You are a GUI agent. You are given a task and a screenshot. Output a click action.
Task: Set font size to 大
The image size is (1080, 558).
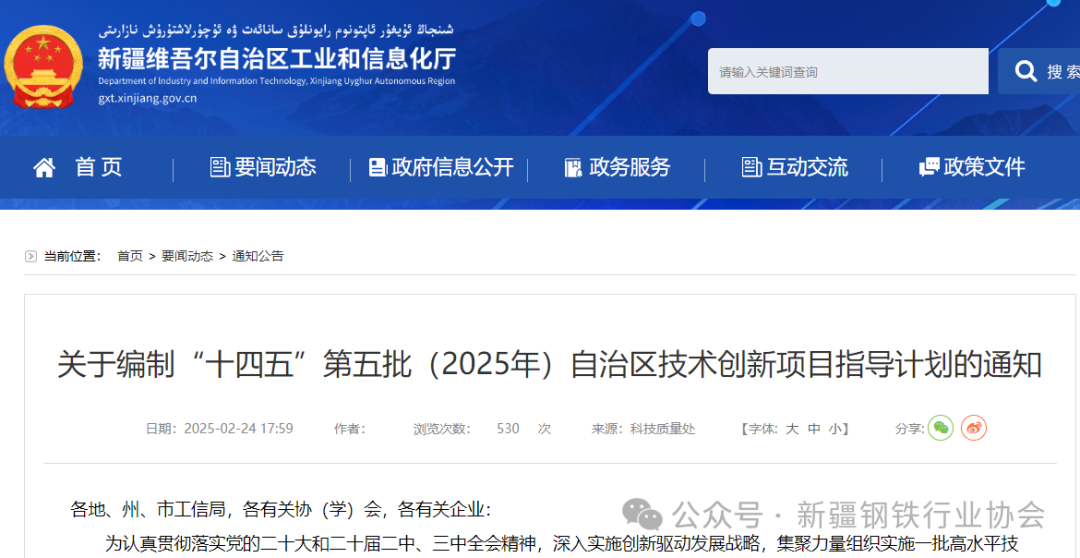pyautogui.click(x=792, y=429)
